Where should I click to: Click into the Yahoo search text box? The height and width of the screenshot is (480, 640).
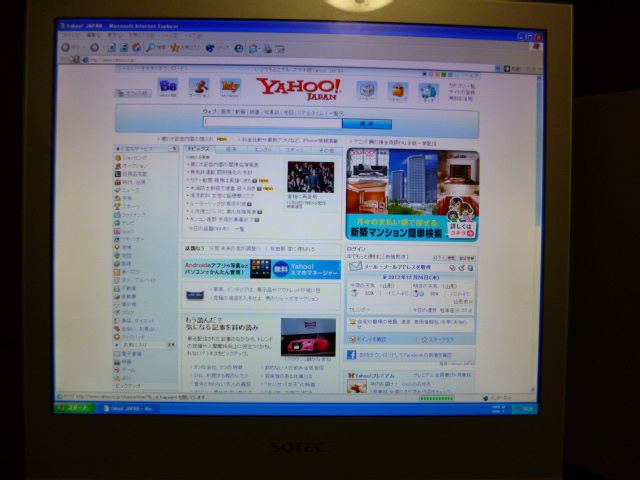coord(273,122)
